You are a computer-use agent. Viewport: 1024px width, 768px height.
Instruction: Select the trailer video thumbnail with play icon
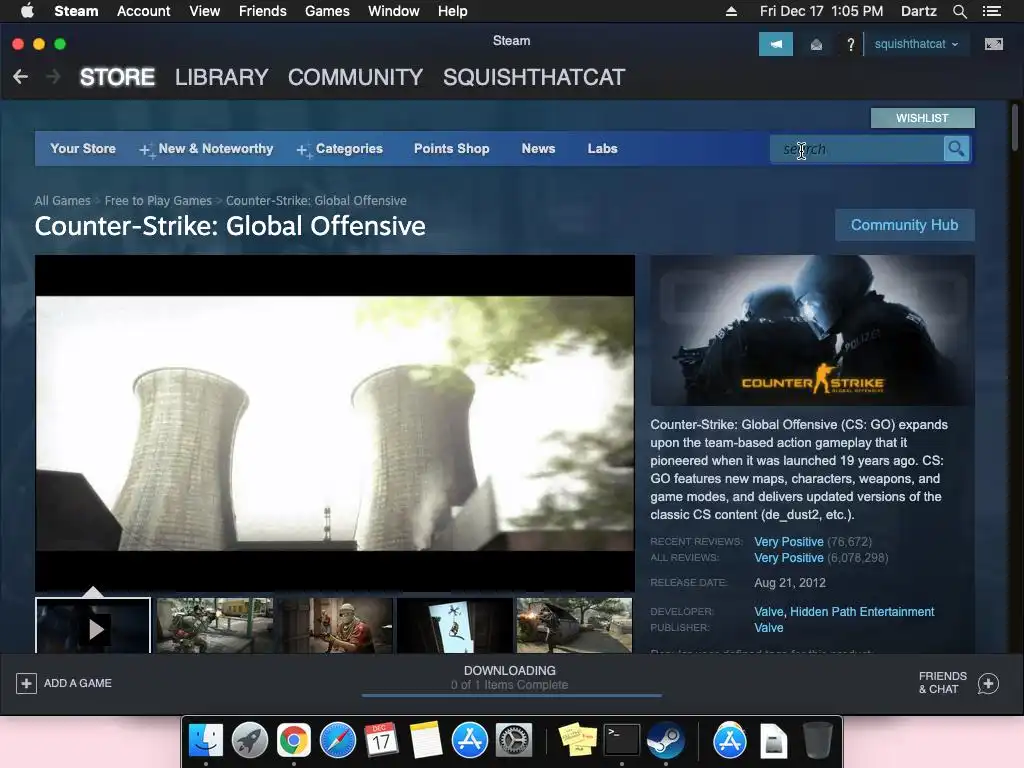pyautogui.click(x=93, y=626)
